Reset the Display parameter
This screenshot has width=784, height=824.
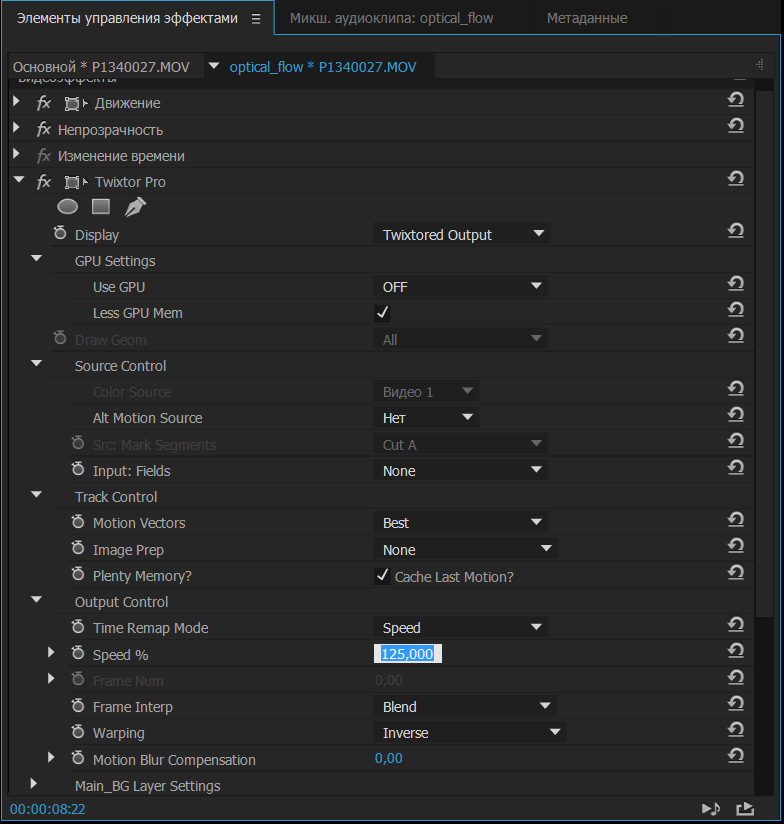click(x=736, y=231)
